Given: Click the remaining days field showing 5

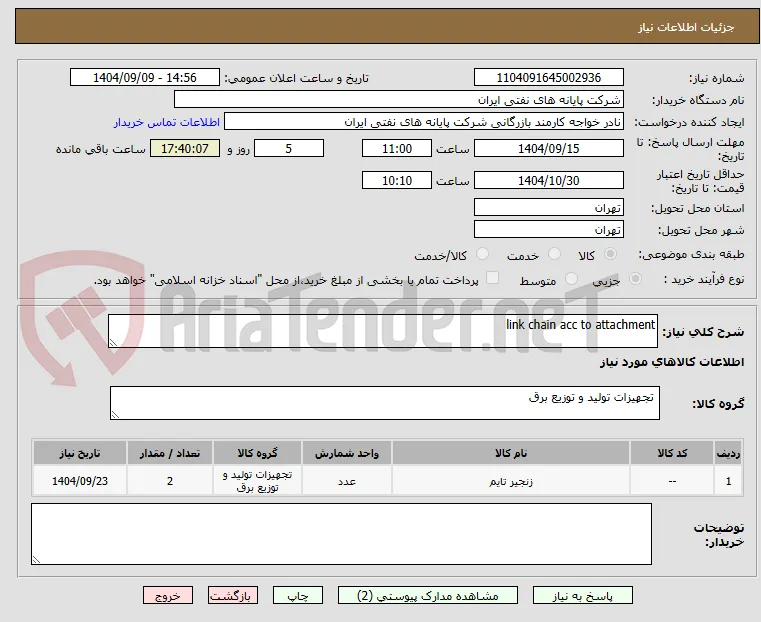Looking at the screenshot, I should tap(289, 148).
